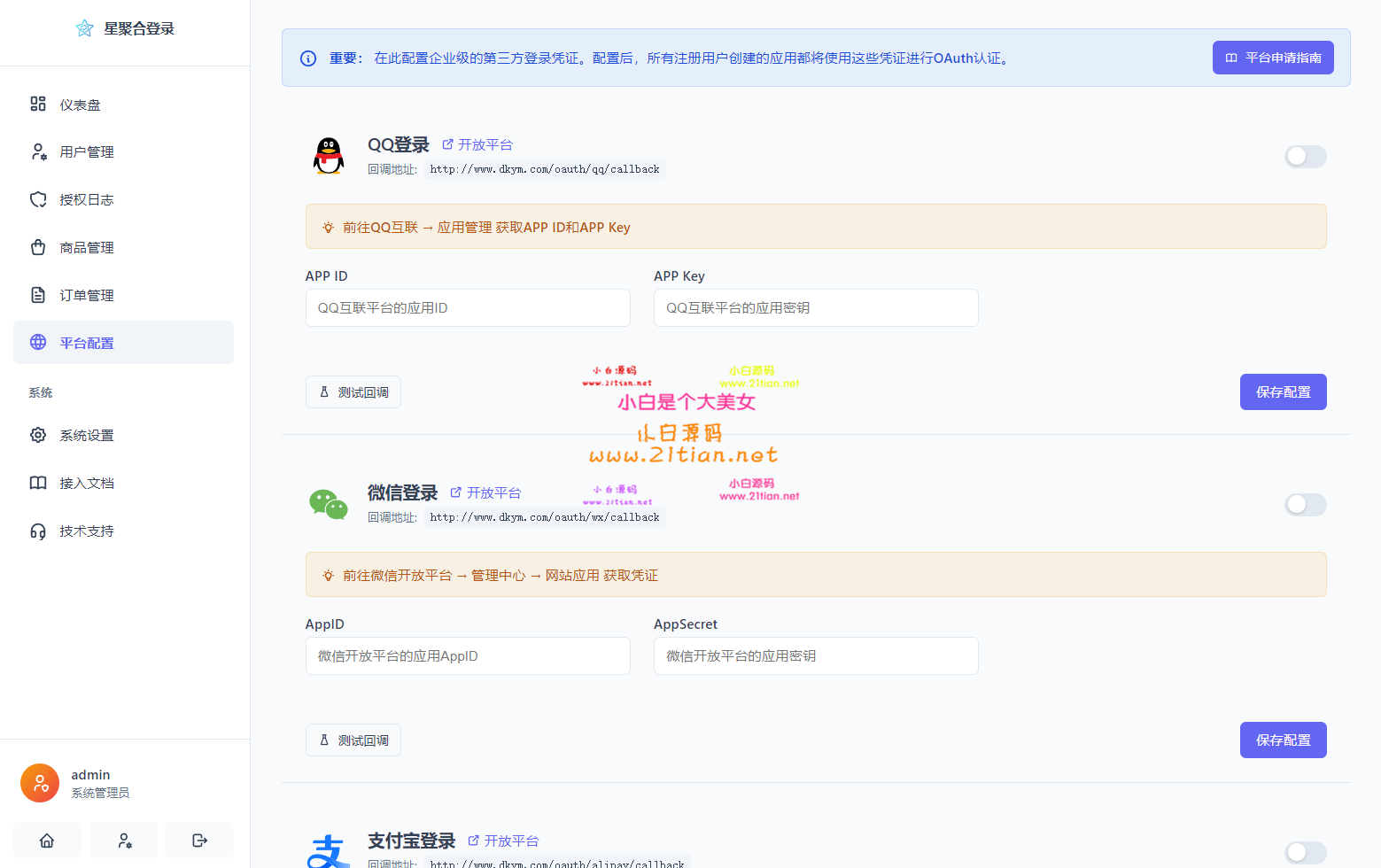Click the QQ penguin logo
1381x868 pixels.
click(329, 156)
